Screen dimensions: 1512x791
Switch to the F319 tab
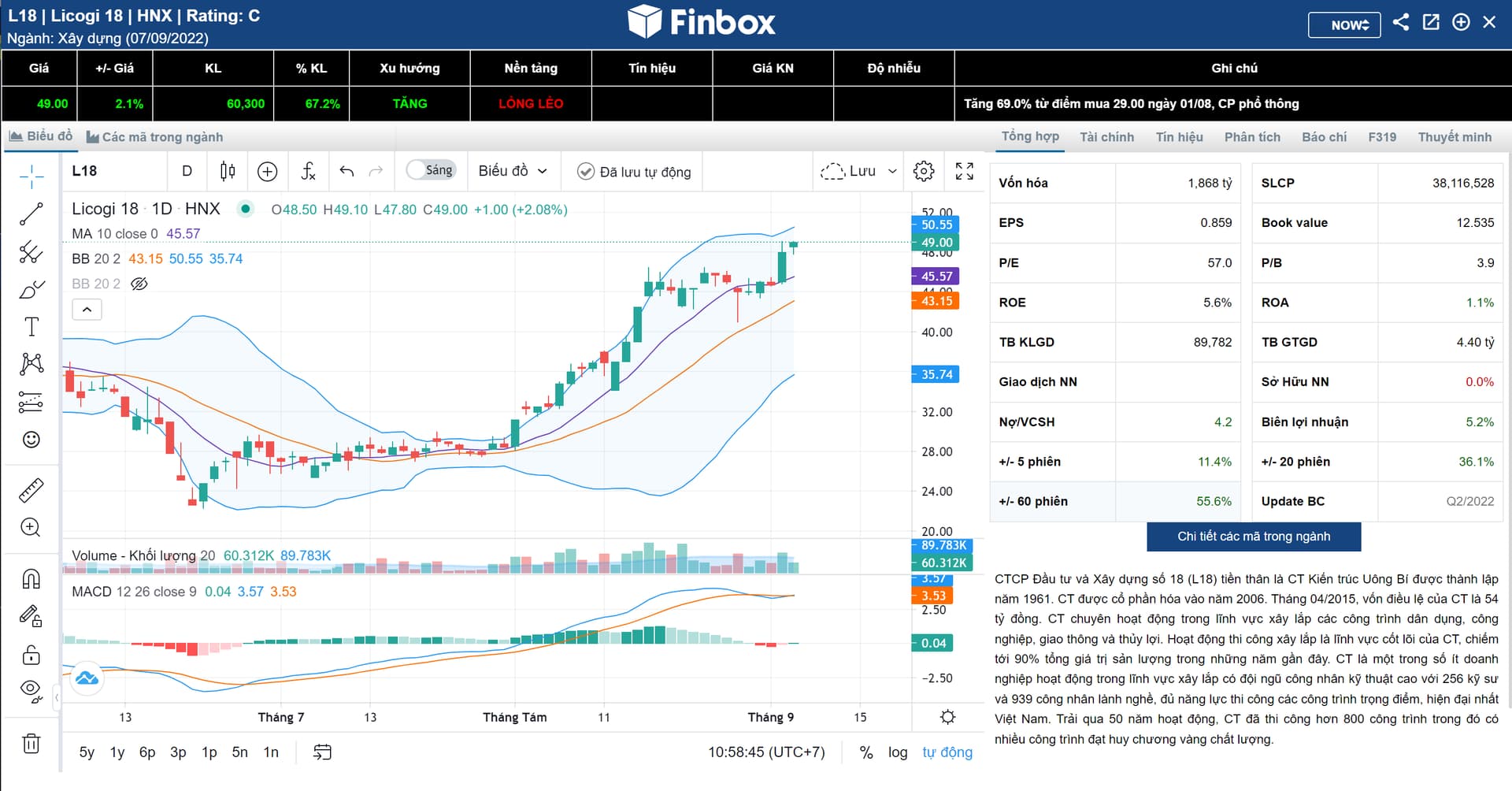(1382, 137)
